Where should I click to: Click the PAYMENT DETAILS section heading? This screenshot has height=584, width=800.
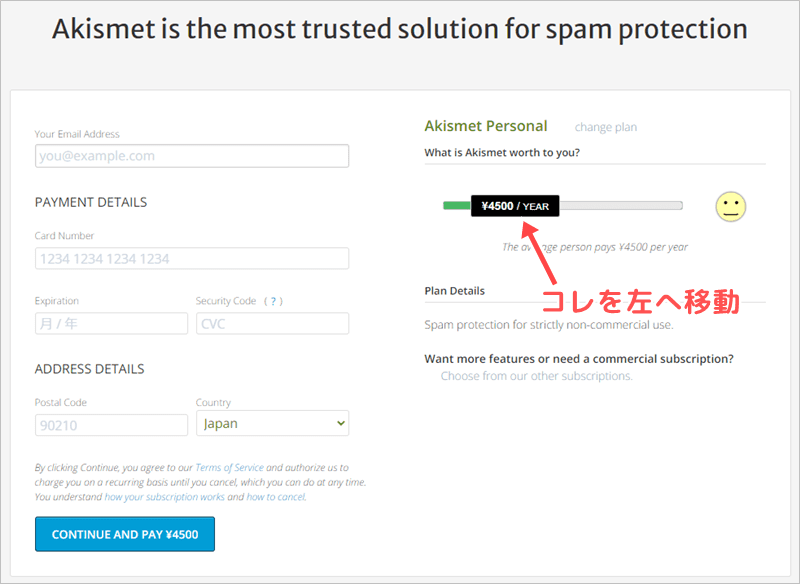click(91, 202)
